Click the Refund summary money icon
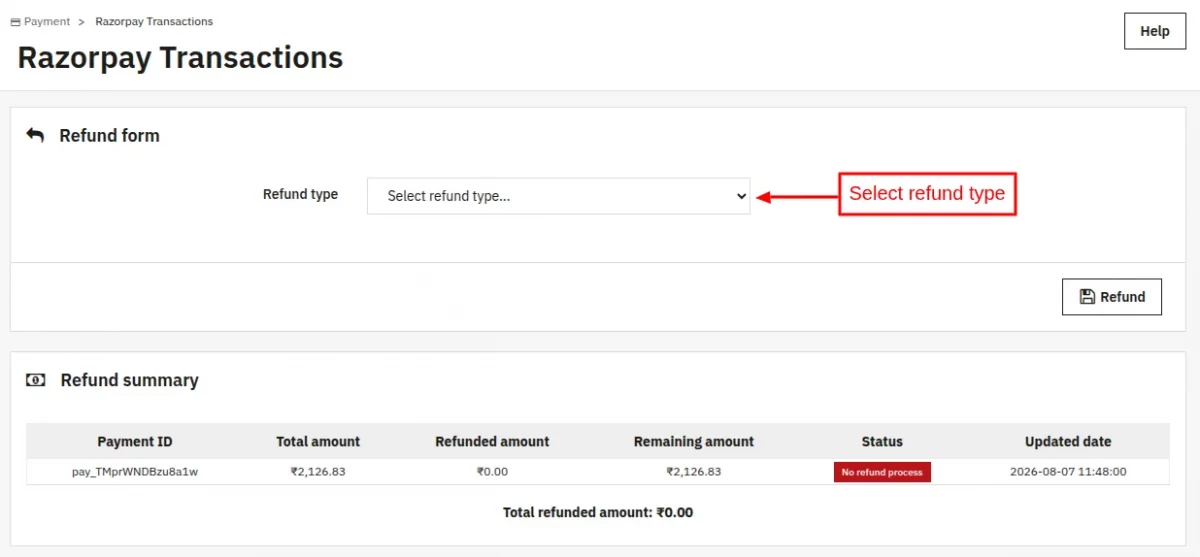Screen dimensions: 1200x557 click(x=36, y=380)
